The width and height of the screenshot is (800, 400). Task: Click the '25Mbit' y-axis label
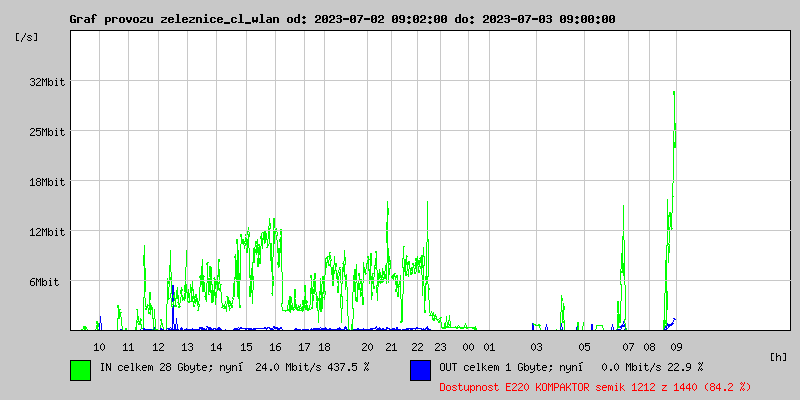(47, 132)
